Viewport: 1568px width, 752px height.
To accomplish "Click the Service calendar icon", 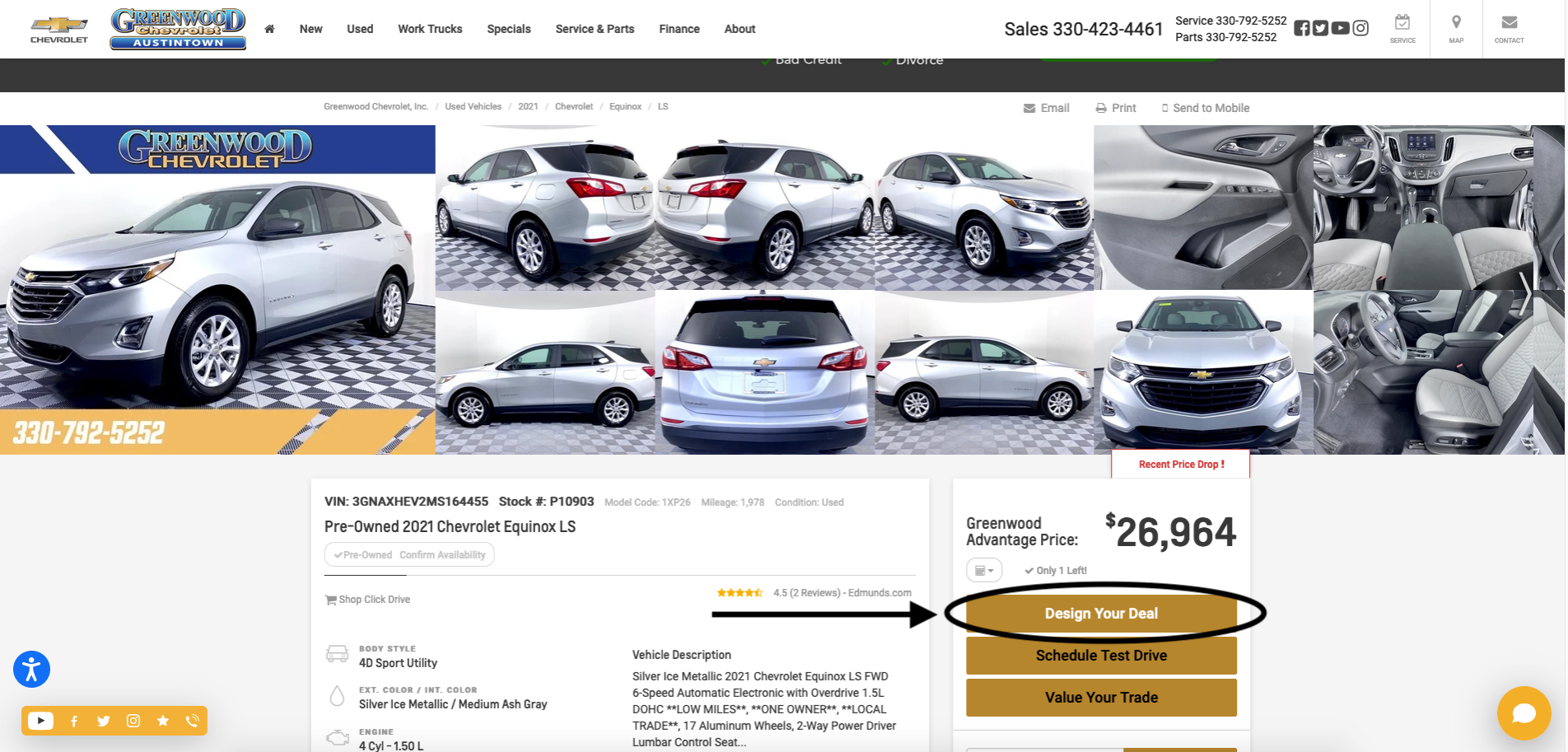I will 1402,28.
